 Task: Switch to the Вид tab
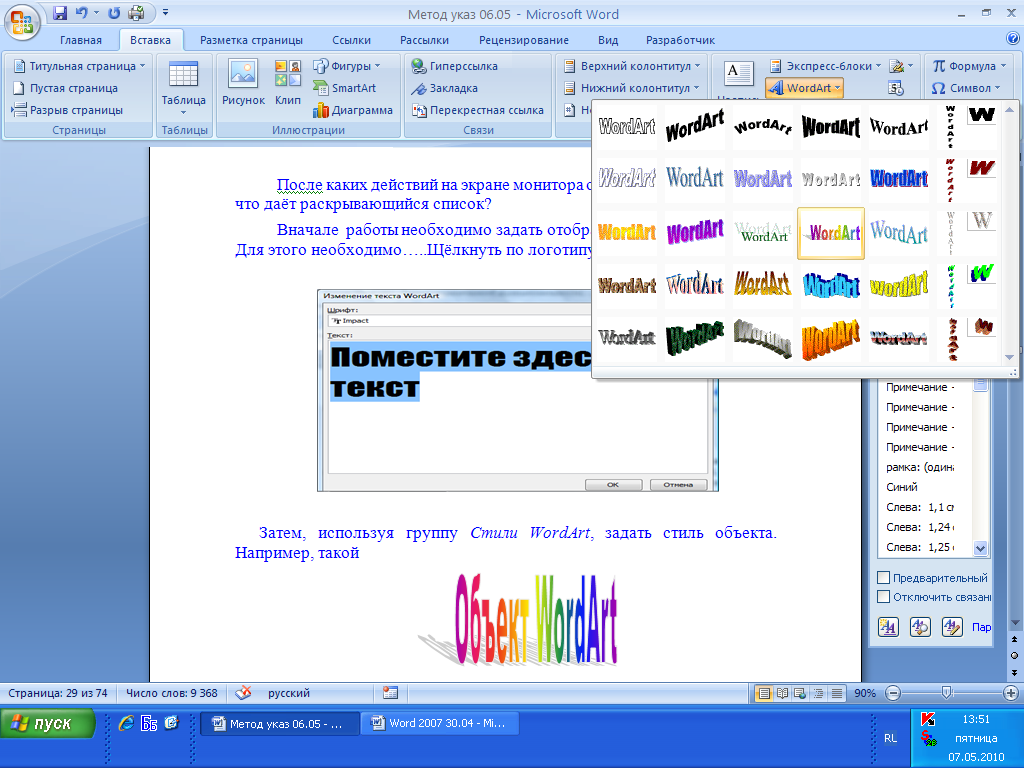(608, 40)
